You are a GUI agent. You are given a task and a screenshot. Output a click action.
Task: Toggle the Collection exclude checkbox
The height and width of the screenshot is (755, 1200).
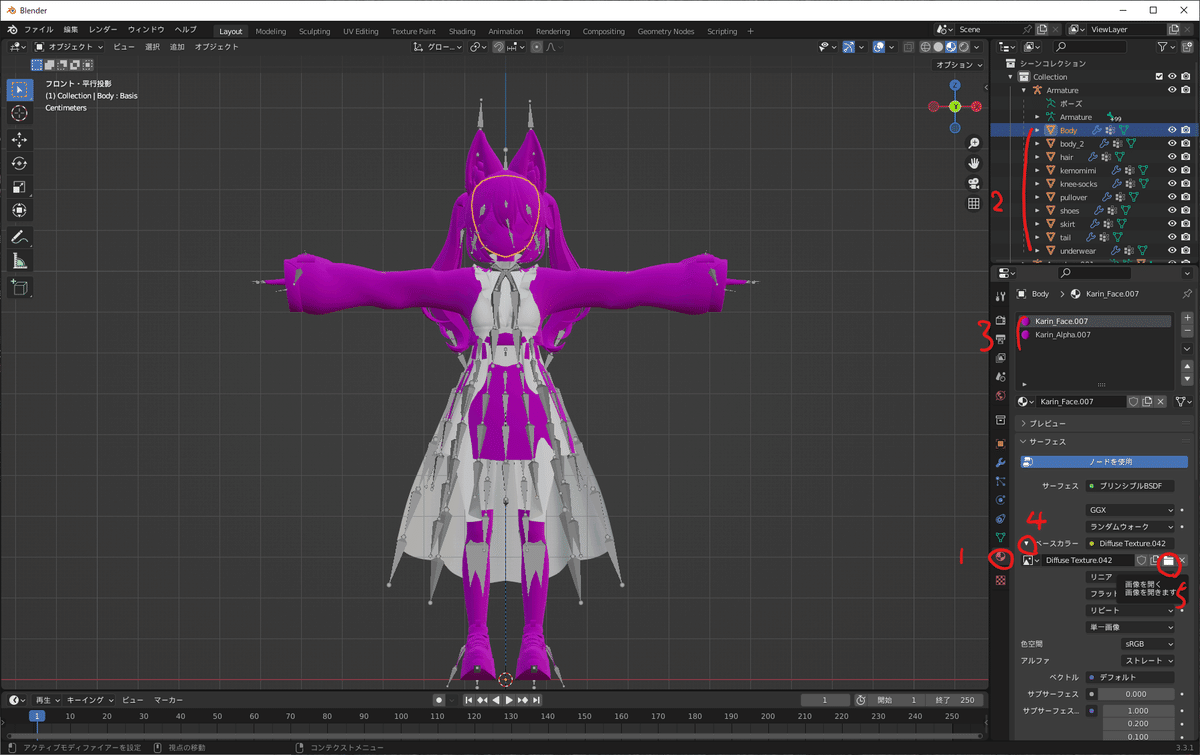tap(1159, 77)
